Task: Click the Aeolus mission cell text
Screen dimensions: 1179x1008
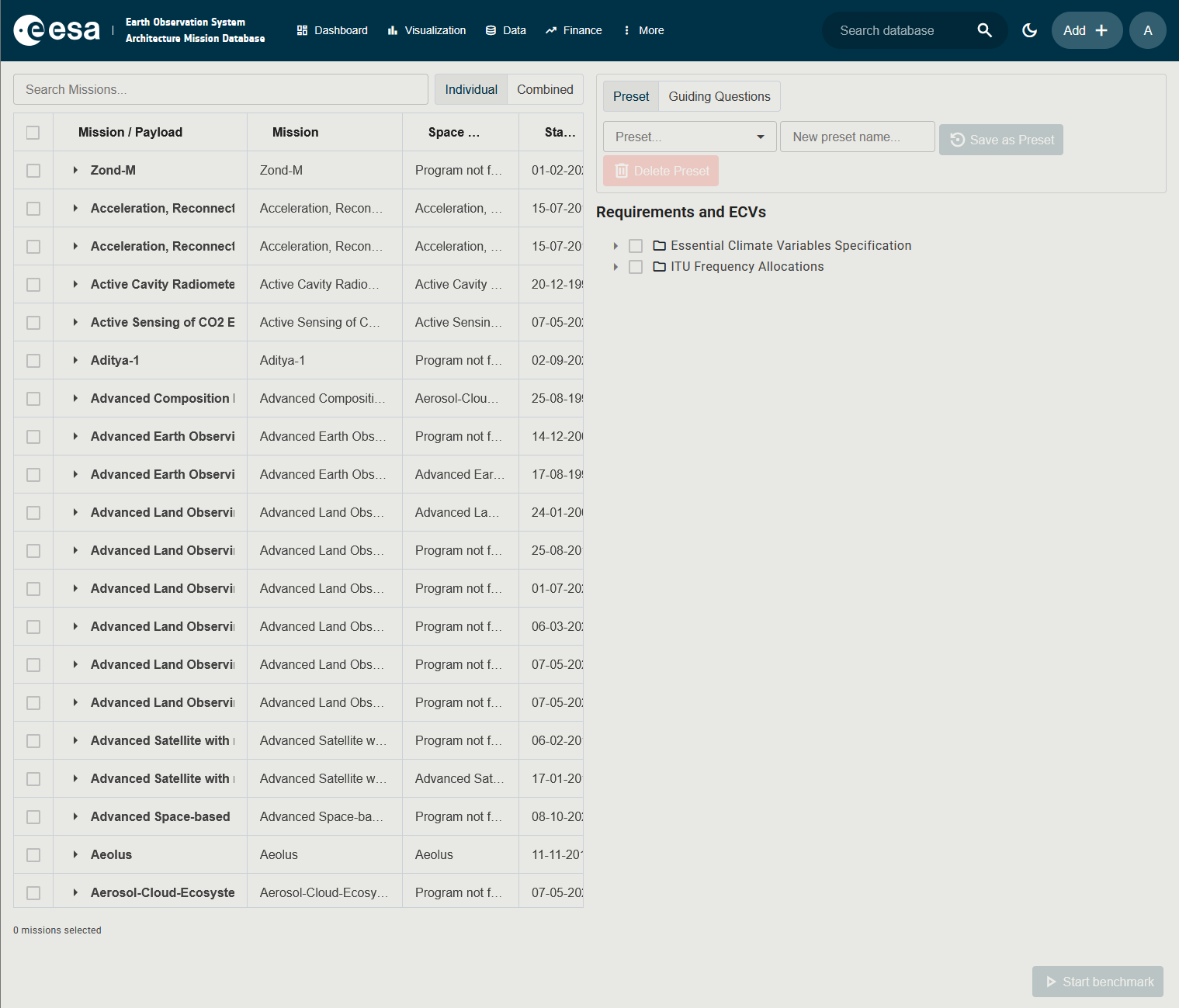Action: point(279,854)
